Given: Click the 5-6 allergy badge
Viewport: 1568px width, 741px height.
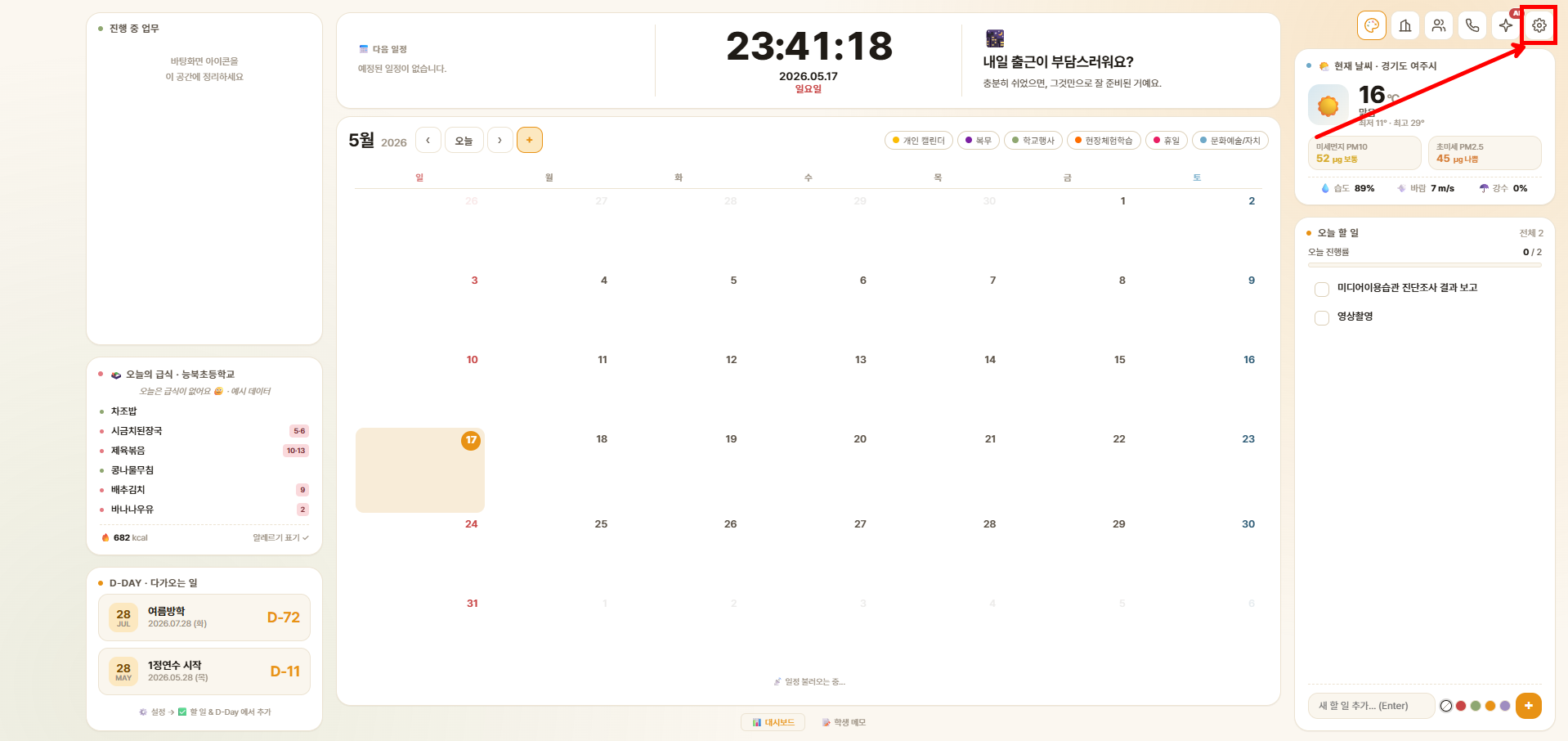Looking at the screenshot, I should 299,431.
